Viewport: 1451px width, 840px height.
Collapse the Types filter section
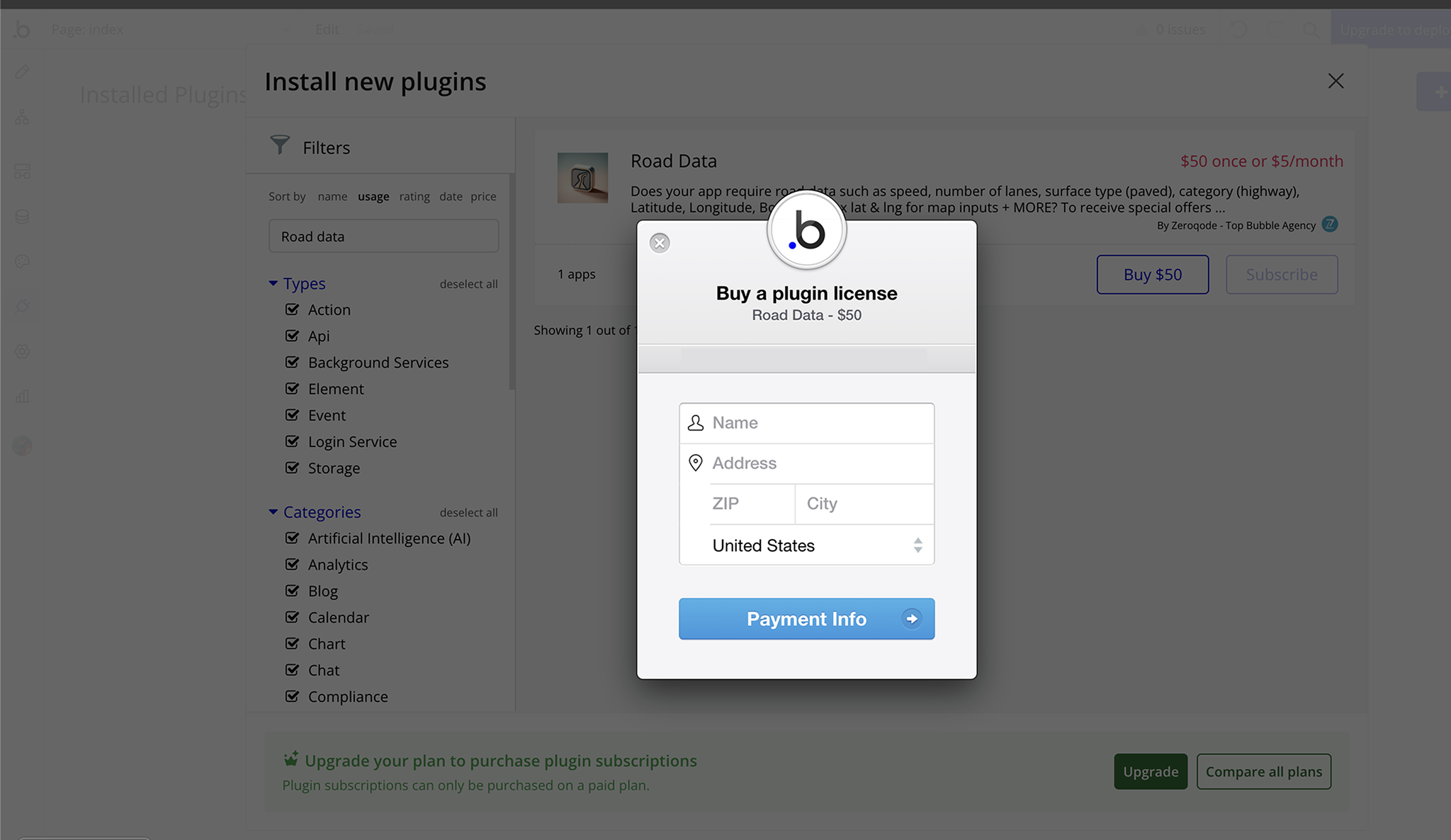pyautogui.click(x=273, y=283)
